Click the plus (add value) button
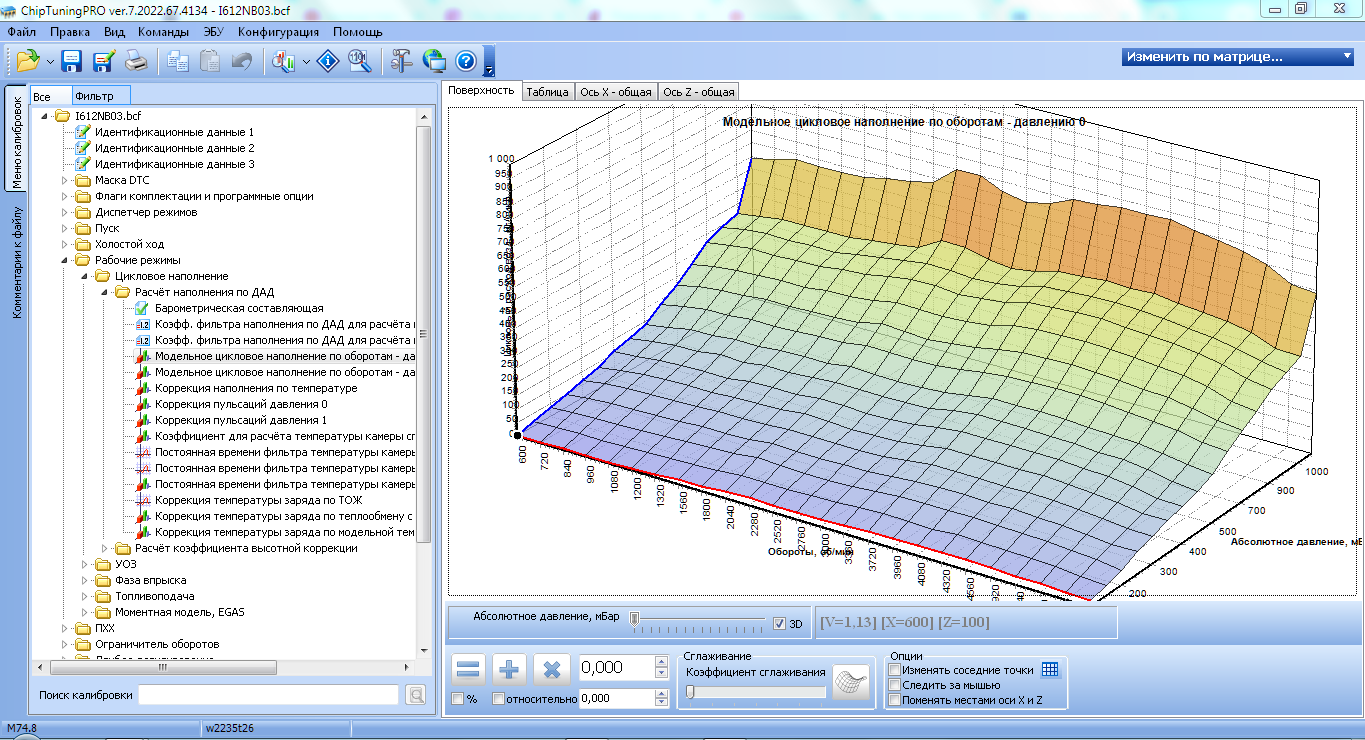This screenshot has height=740, width=1365. point(510,669)
